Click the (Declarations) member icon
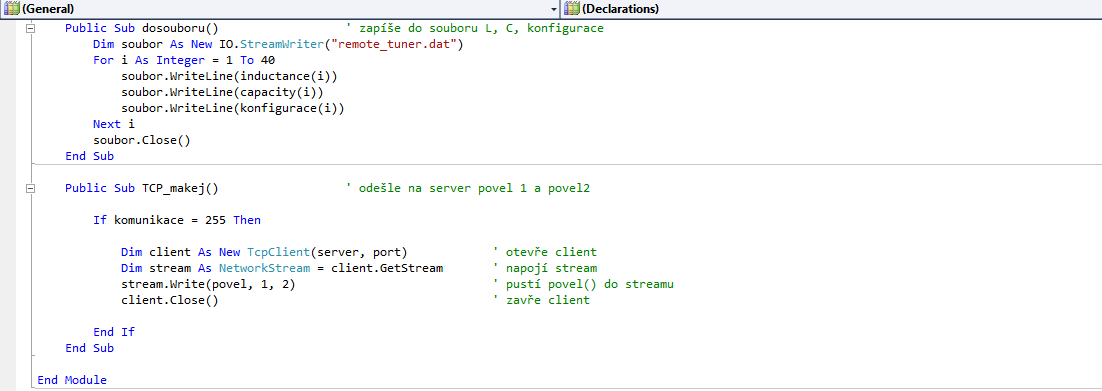The height and width of the screenshot is (391, 1102). click(571, 9)
